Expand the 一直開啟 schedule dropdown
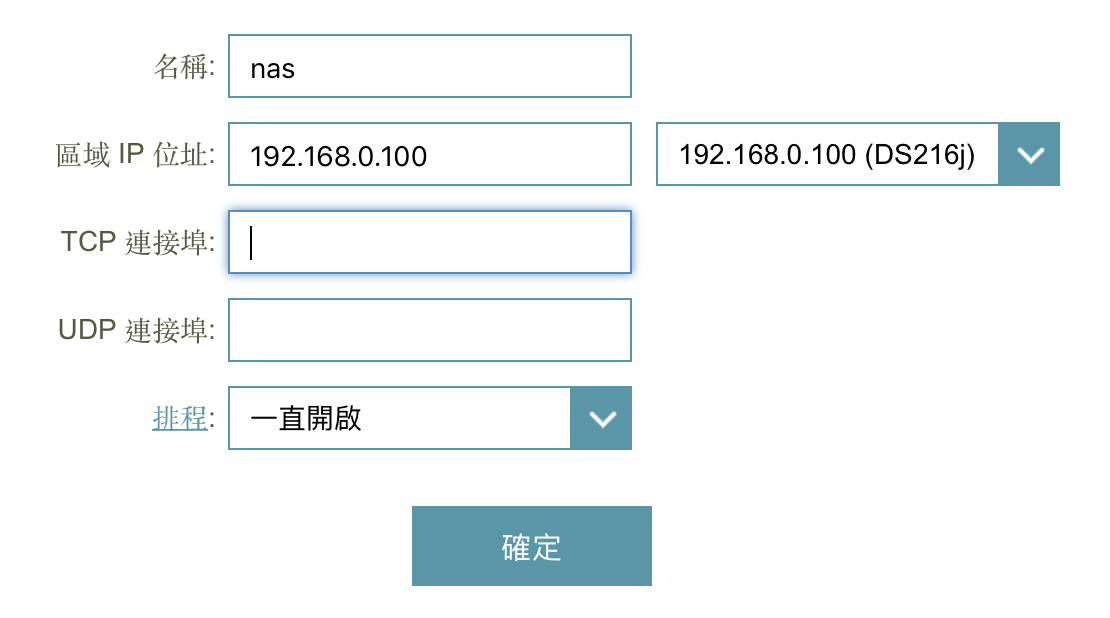The width and height of the screenshot is (1110, 618). [399, 418]
